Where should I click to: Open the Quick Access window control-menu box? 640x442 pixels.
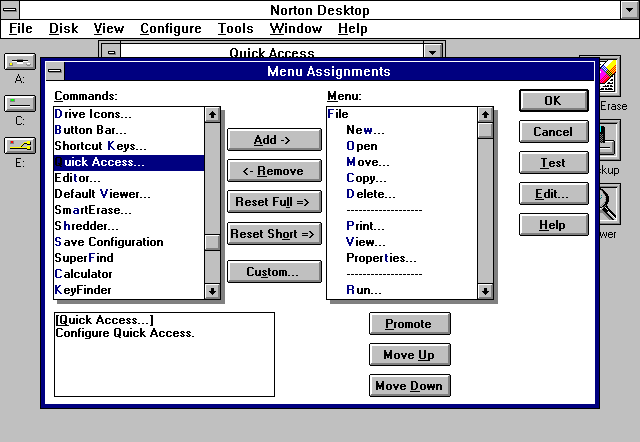click(111, 52)
